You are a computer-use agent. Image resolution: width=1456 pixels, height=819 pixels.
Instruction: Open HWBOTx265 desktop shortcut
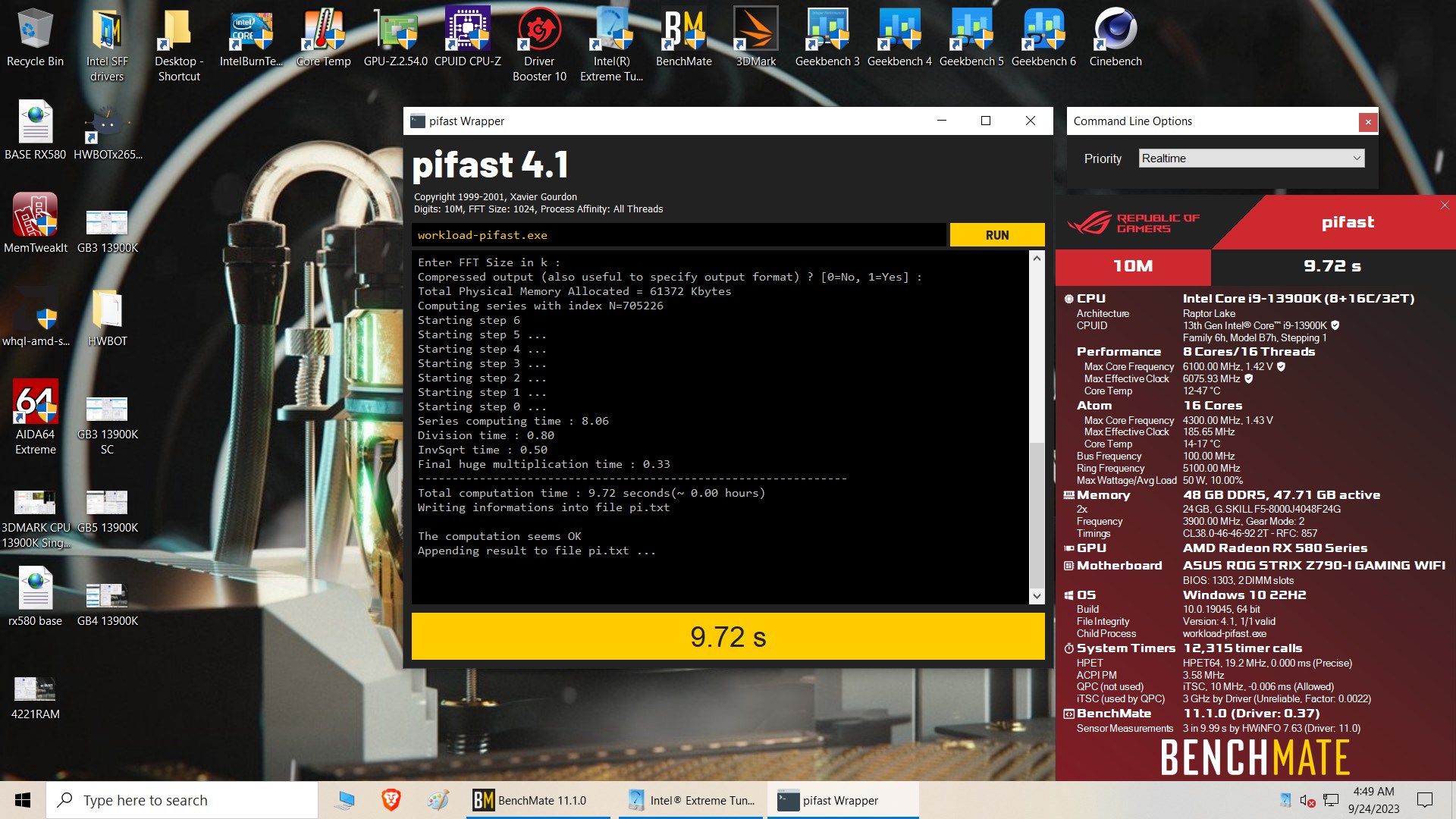(x=108, y=130)
